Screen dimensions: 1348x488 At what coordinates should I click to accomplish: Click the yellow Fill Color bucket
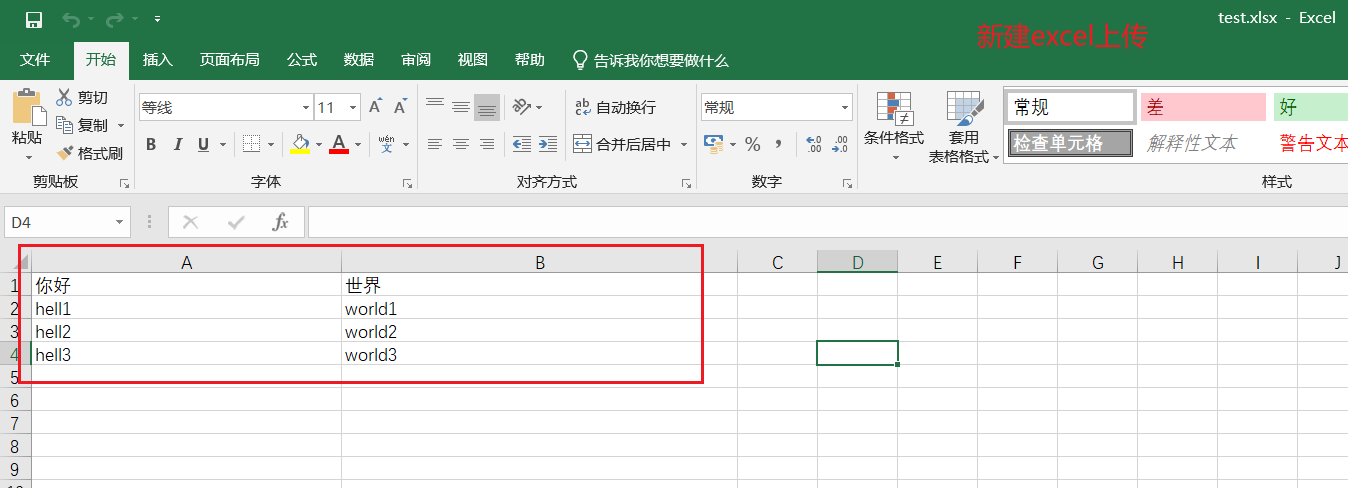click(299, 144)
